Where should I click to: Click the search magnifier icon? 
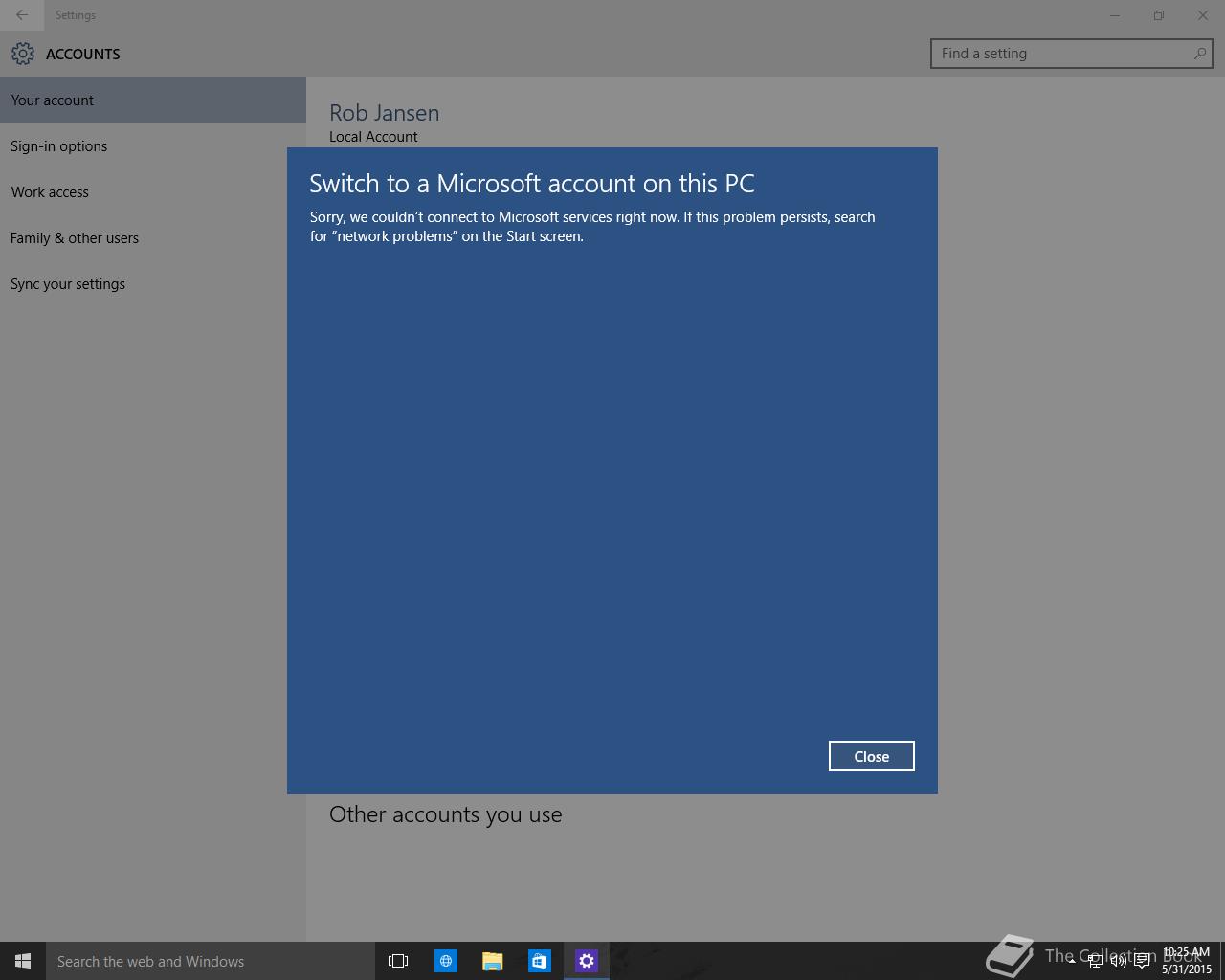coord(1199,54)
